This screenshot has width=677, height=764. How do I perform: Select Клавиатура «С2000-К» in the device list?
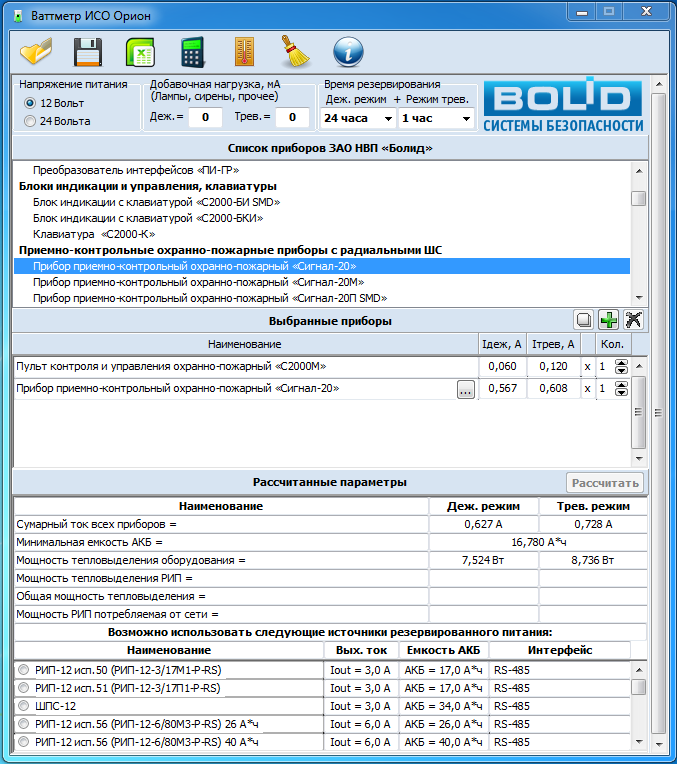(x=88, y=234)
